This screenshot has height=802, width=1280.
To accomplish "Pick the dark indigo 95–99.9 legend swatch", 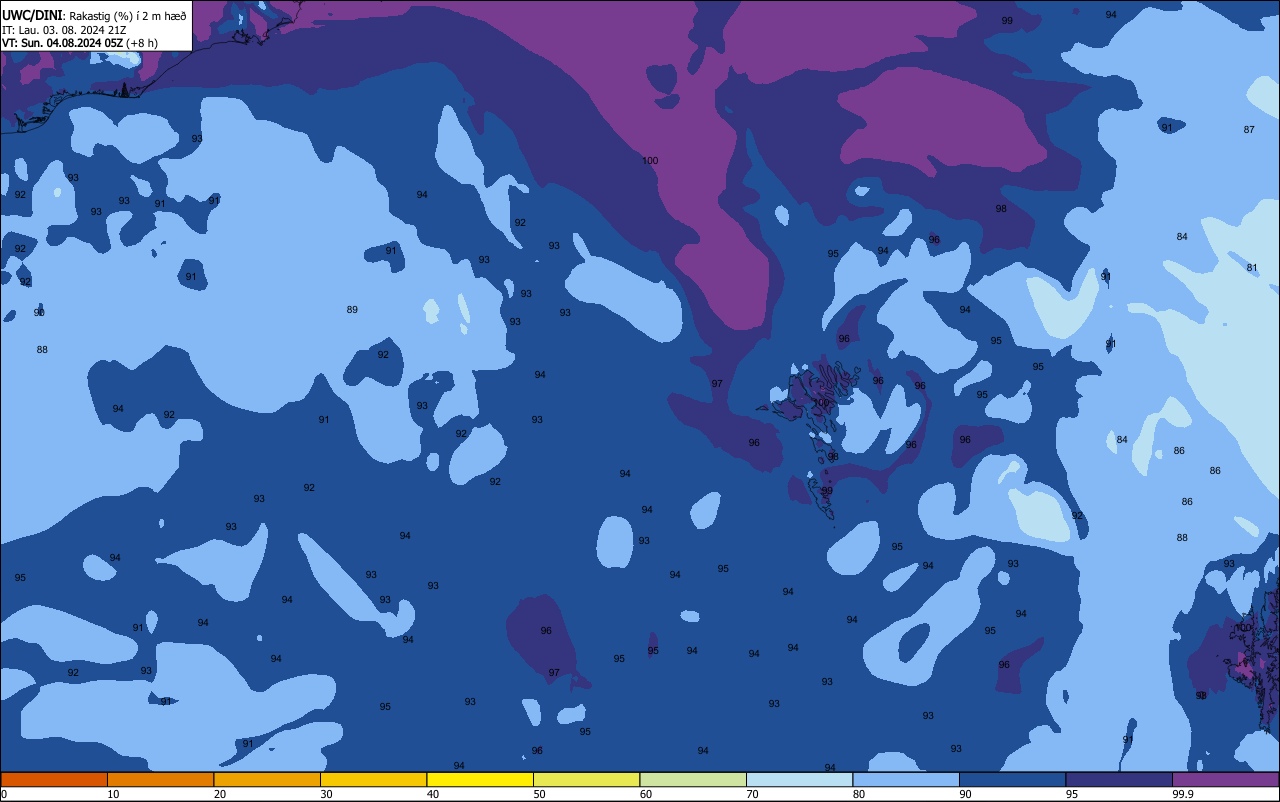I will [1119, 779].
